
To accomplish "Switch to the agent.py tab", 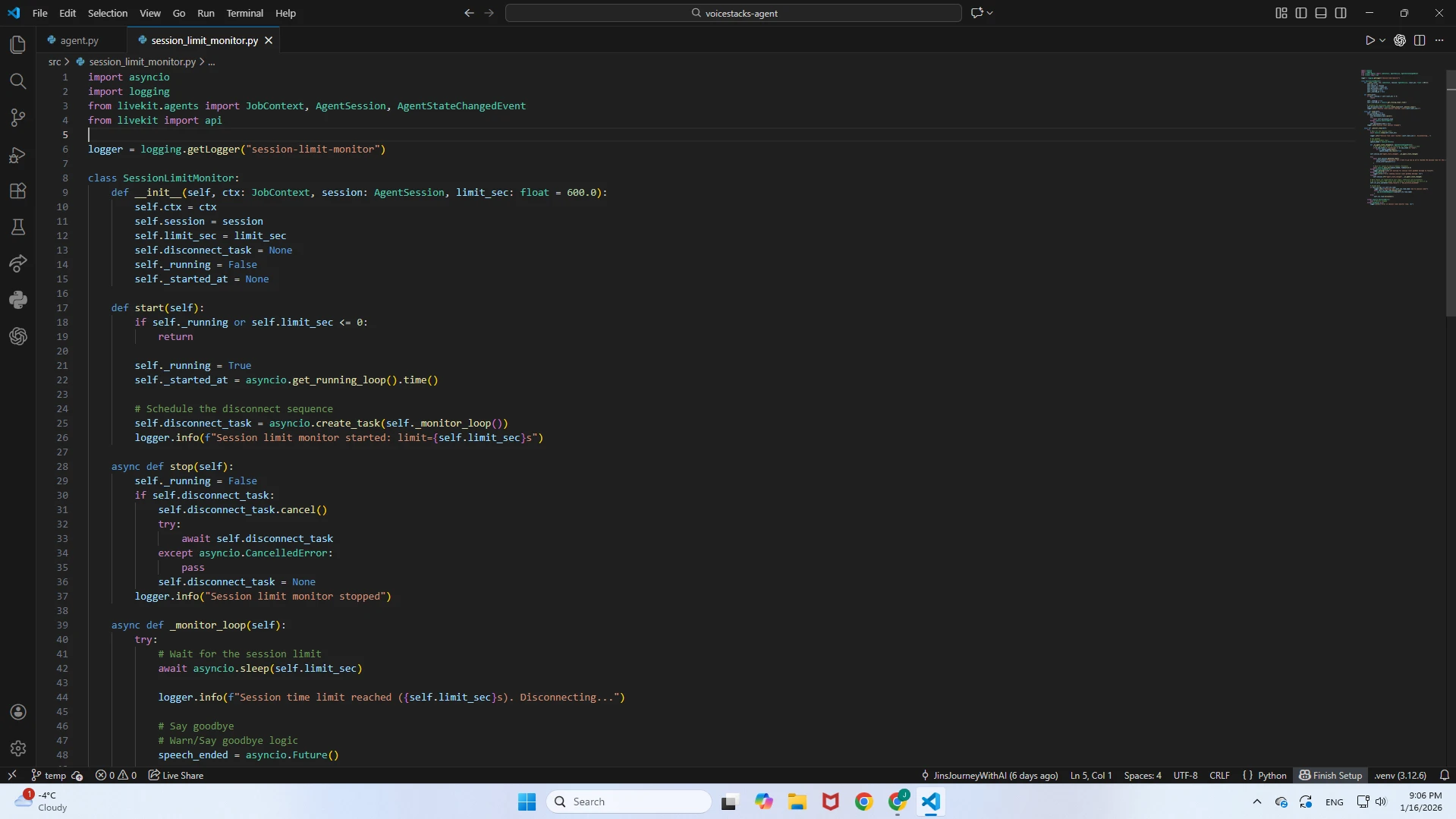I will coord(80,40).
